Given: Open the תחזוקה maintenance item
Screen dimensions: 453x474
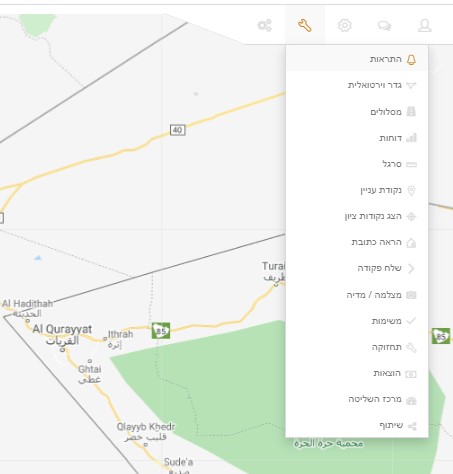Looking at the screenshot, I should (357, 347).
